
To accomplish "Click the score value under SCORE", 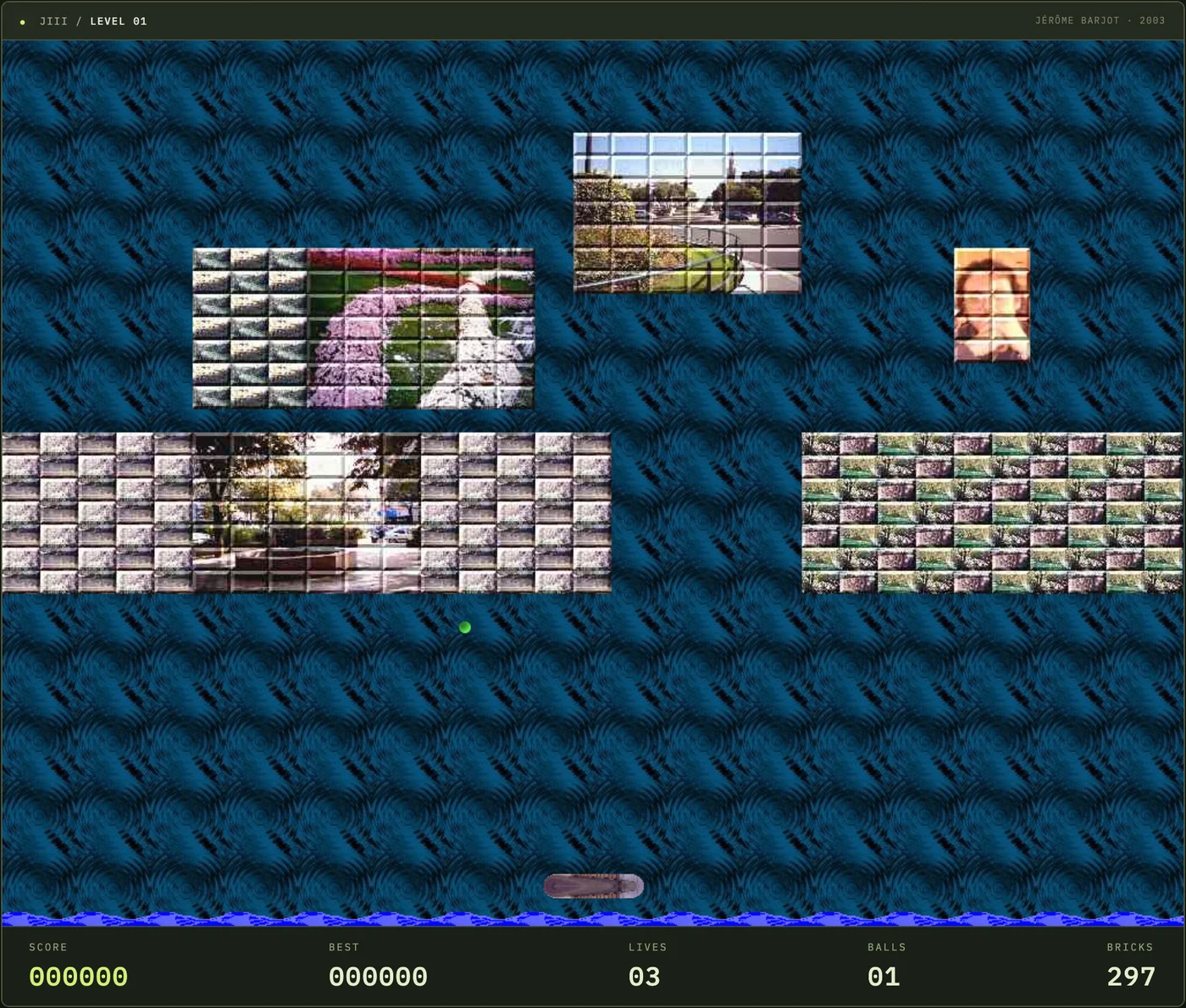I will pyautogui.click(x=79, y=977).
